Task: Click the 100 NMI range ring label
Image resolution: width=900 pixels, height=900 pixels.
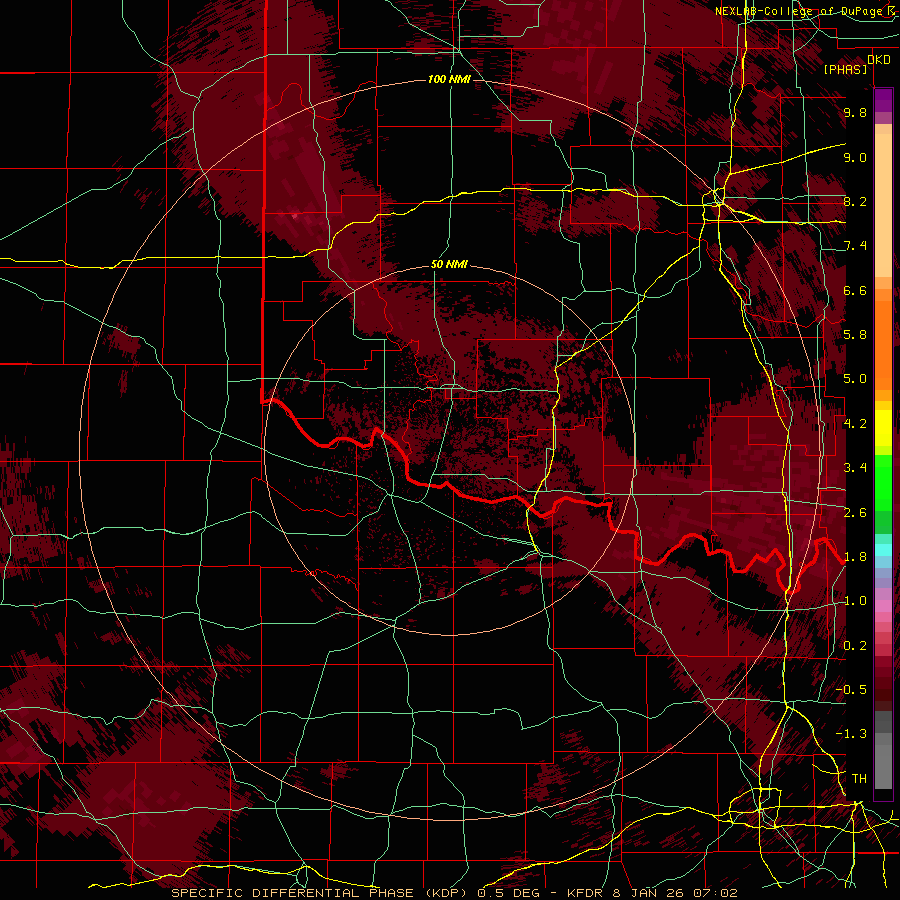Action: click(x=449, y=79)
